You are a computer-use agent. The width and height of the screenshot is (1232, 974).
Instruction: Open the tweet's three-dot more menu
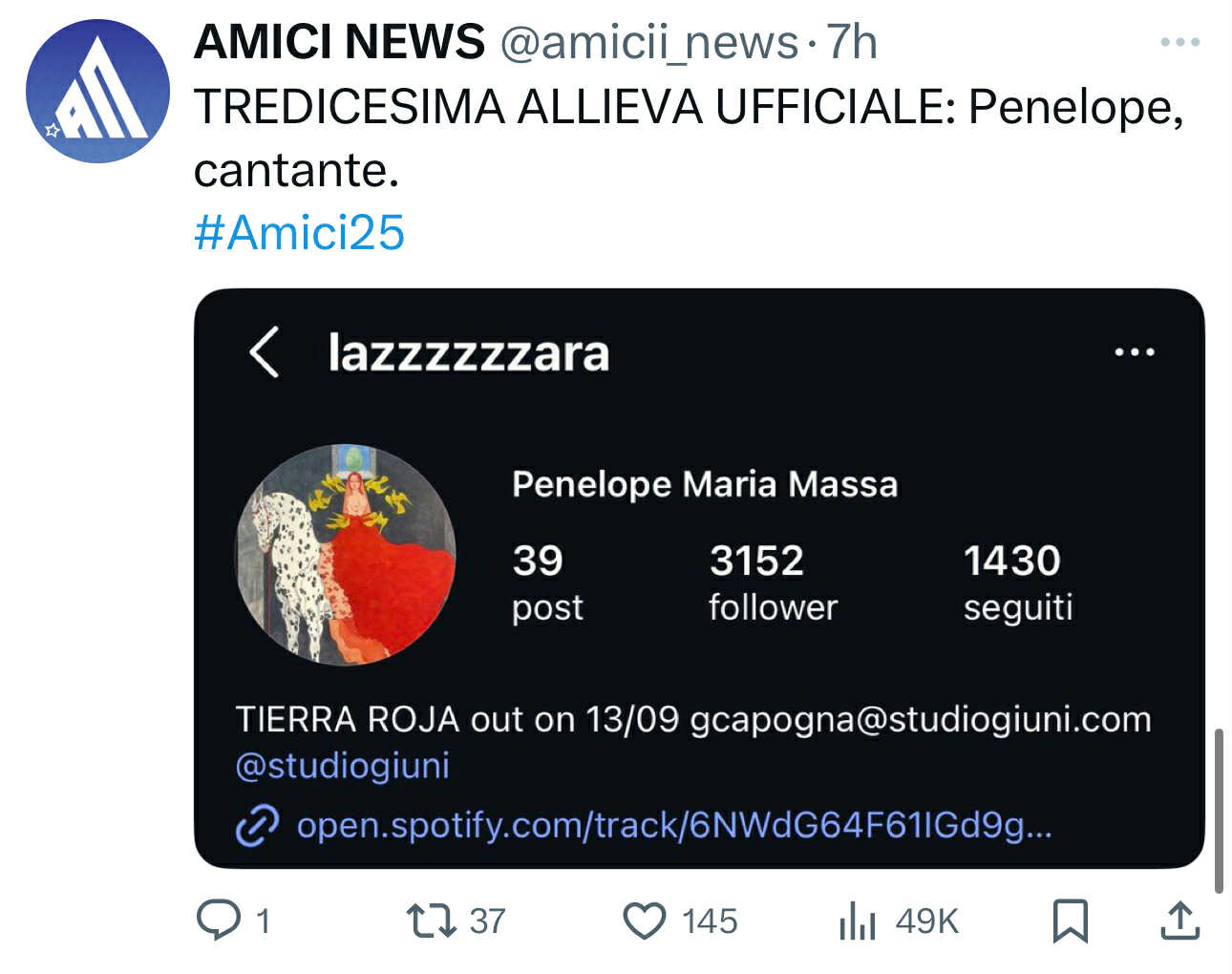[1179, 42]
